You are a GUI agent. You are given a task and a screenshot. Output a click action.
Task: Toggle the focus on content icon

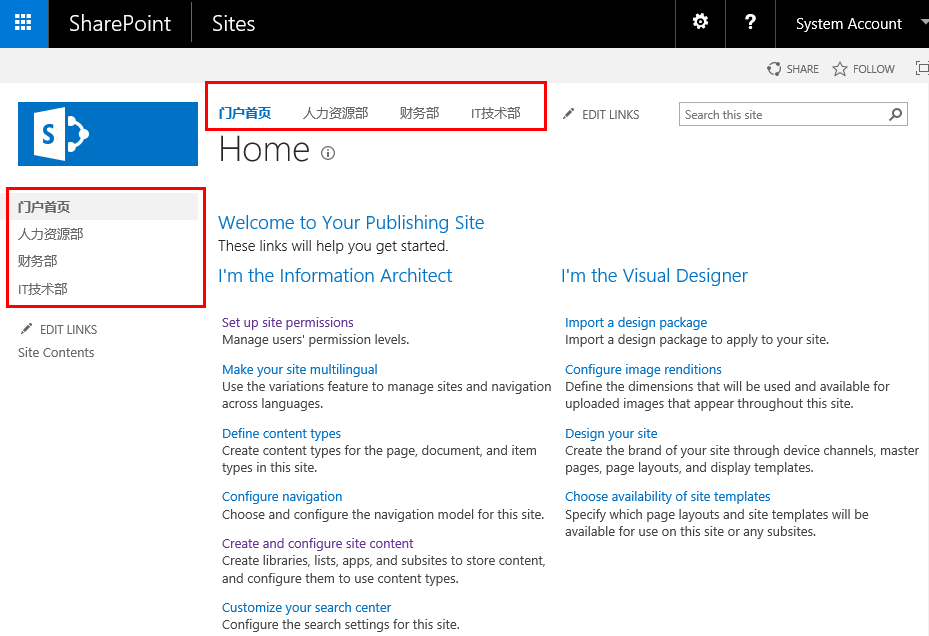tap(922, 68)
